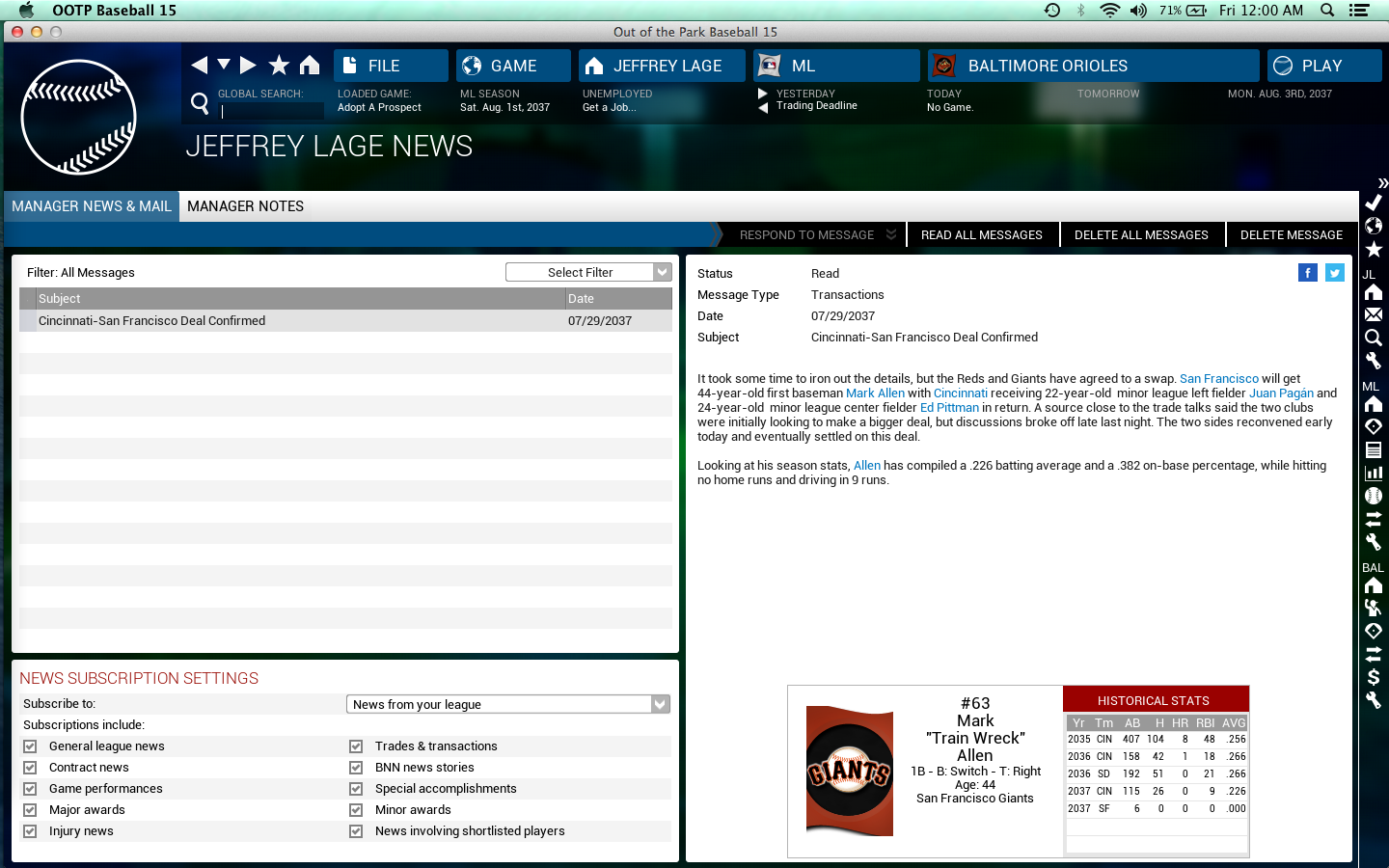Open the Juan Pagán player link
This screenshot has width=1389, height=868.
click(1281, 393)
